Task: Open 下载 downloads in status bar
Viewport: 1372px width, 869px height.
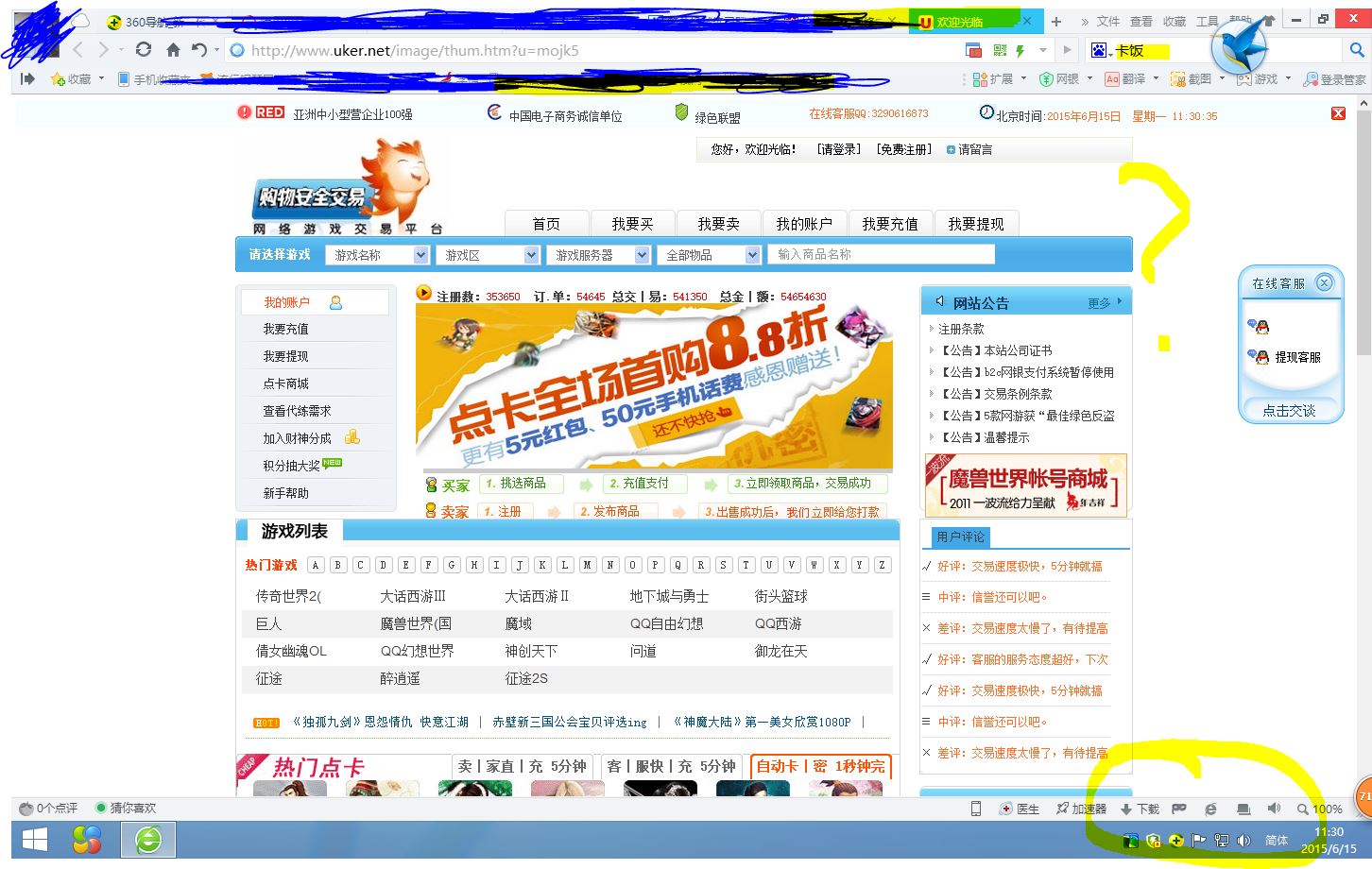Action: [x=1140, y=809]
